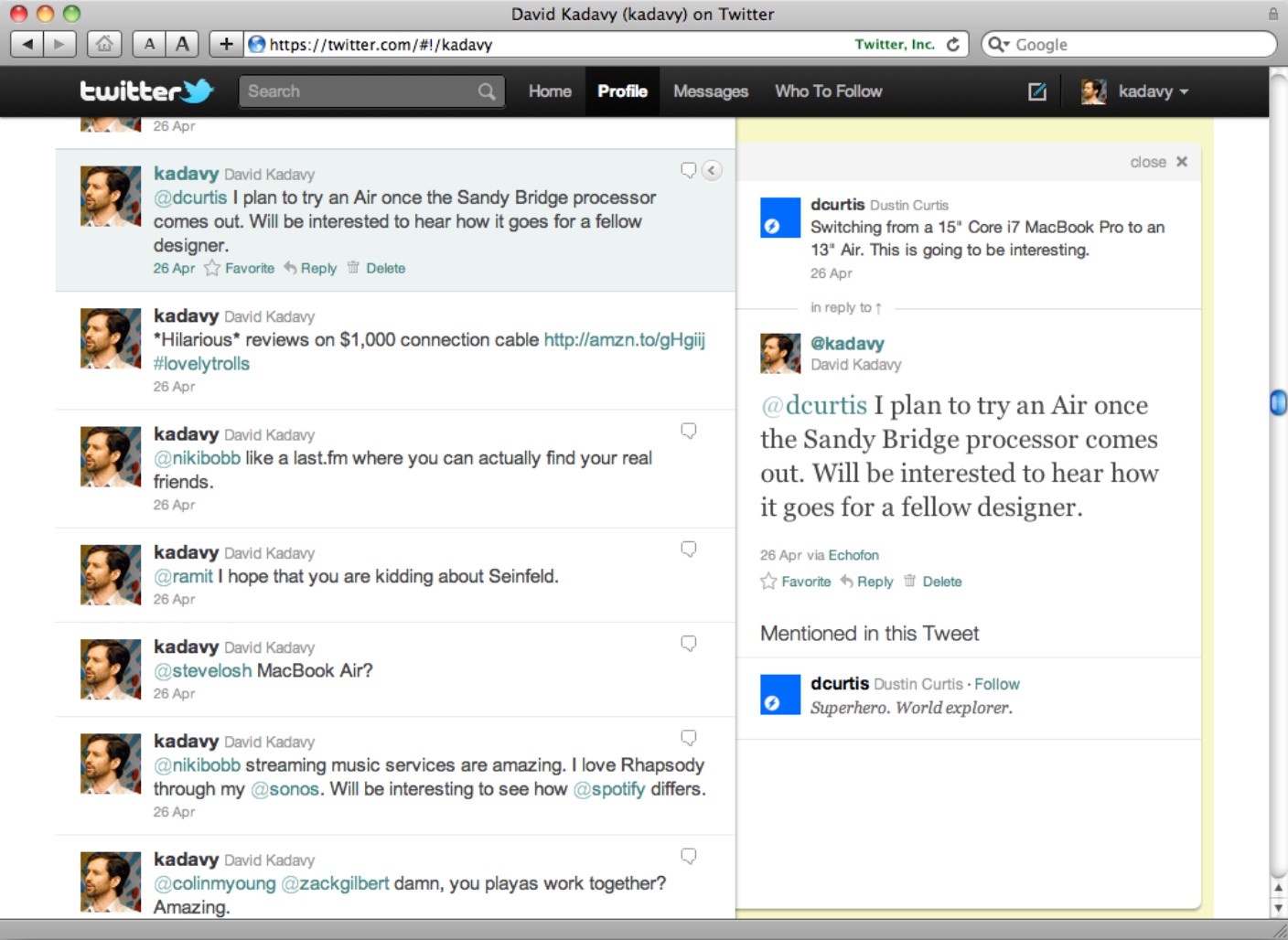Open conversation bubble on @ramit Seinfeld tweet

(x=689, y=549)
